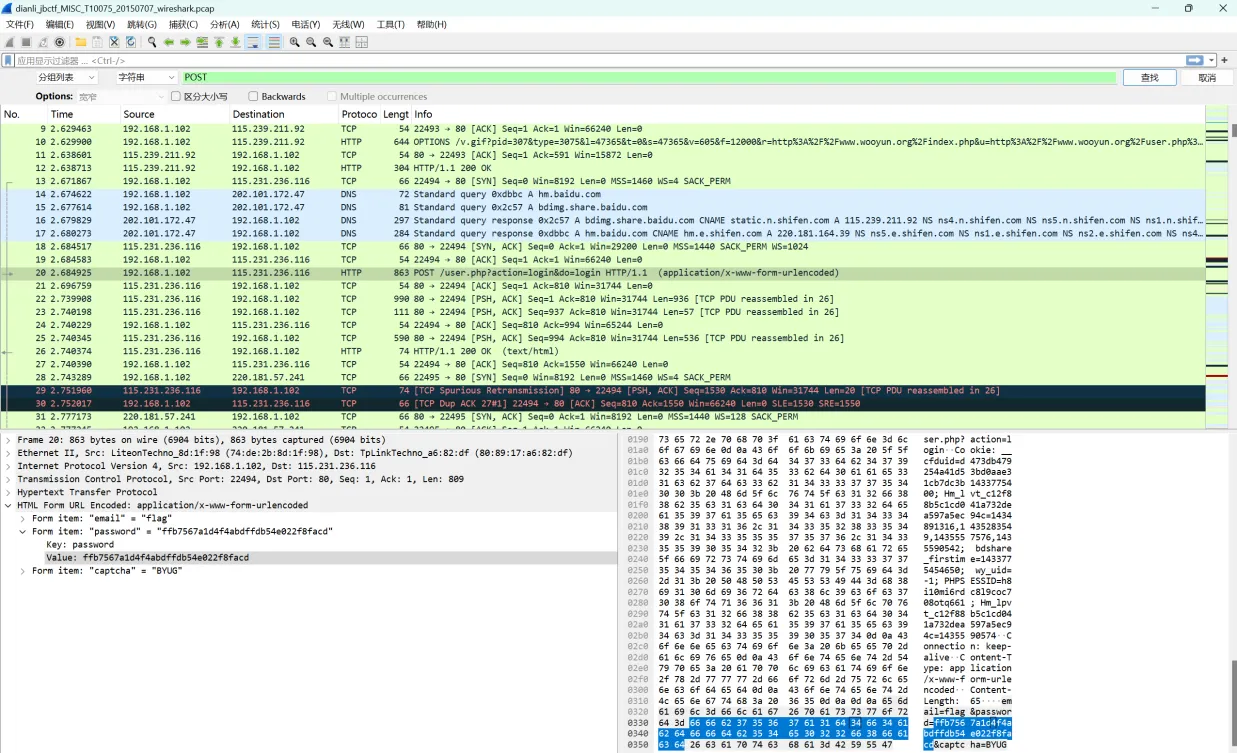This screenshot has width=1237, height=753.
Task: Open the 帮助(H) menu
Action: tap(431, 24)
